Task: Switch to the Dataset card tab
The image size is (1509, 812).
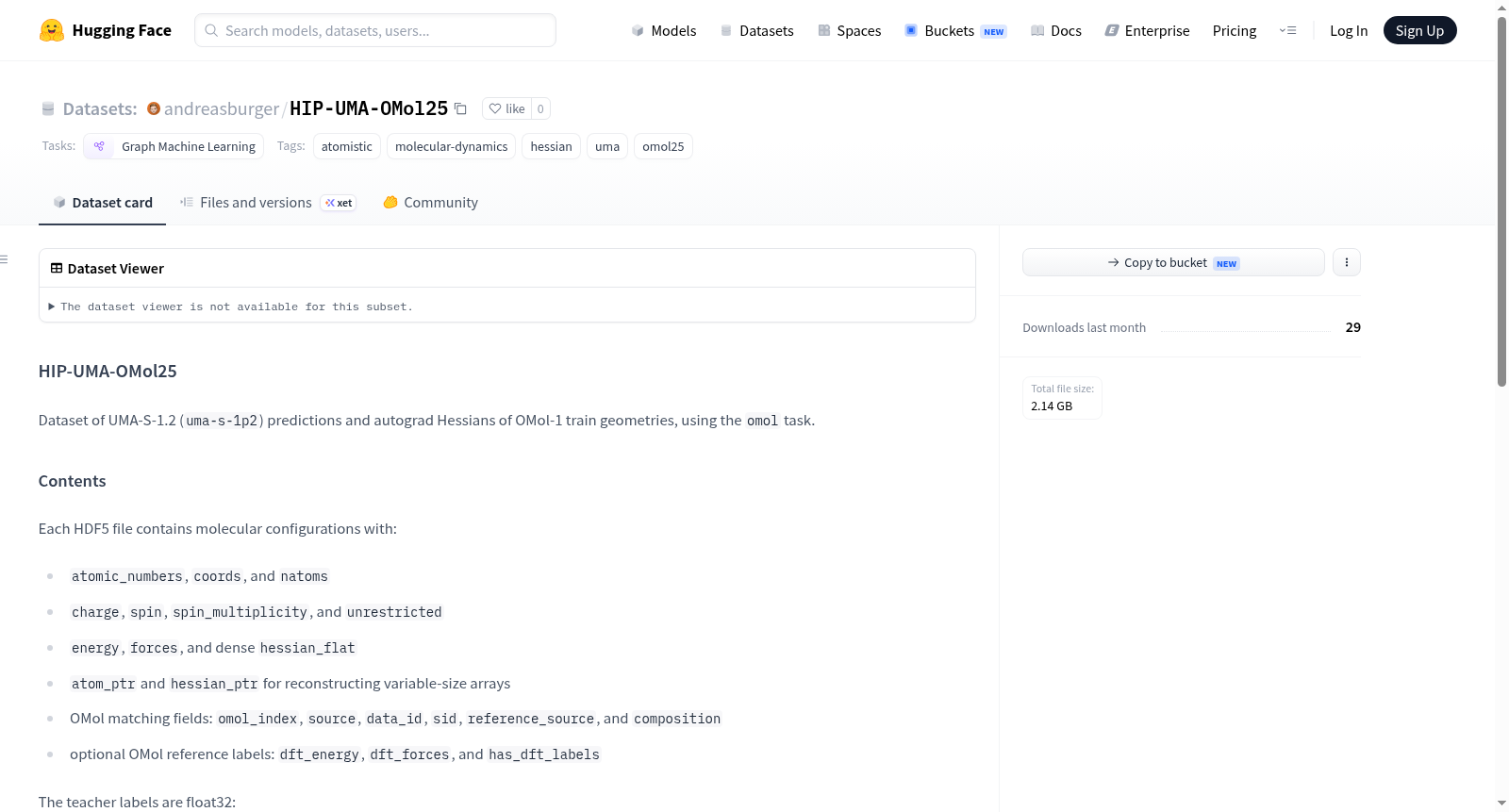Action: (x=103, y=203)
